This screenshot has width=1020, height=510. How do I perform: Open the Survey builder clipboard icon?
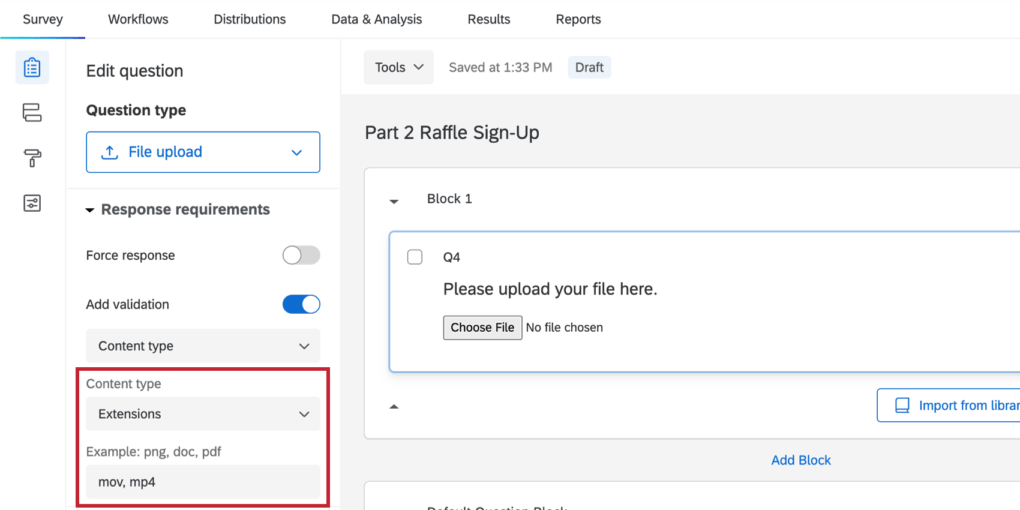(32, 67)
